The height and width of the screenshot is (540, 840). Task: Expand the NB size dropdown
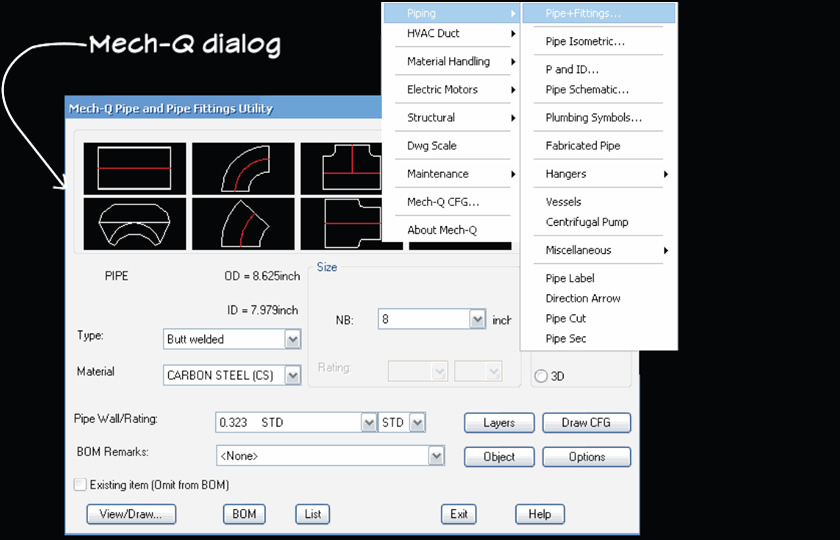point(477,319)
